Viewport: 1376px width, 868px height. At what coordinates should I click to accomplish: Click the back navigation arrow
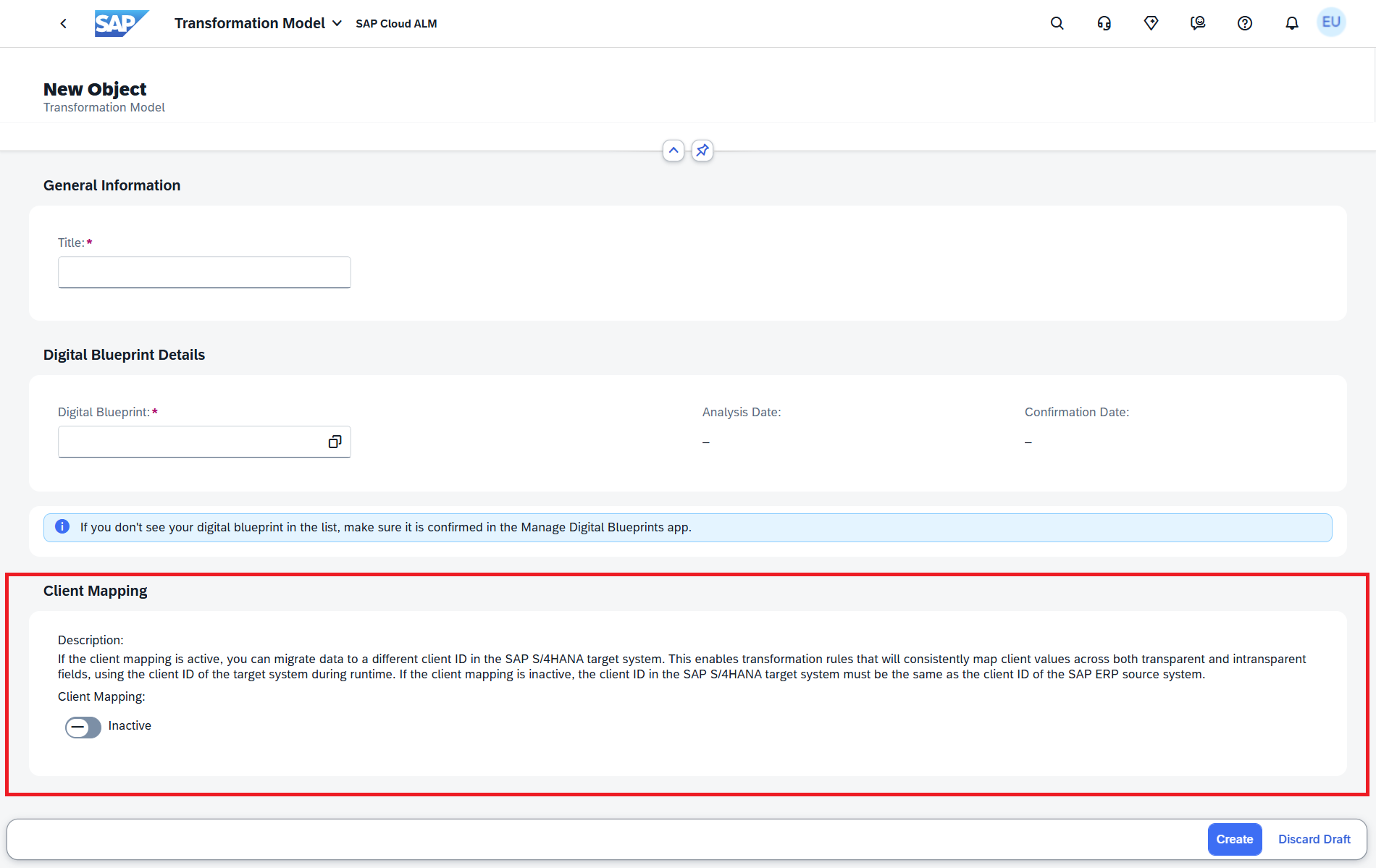click(x=64, y=24)
